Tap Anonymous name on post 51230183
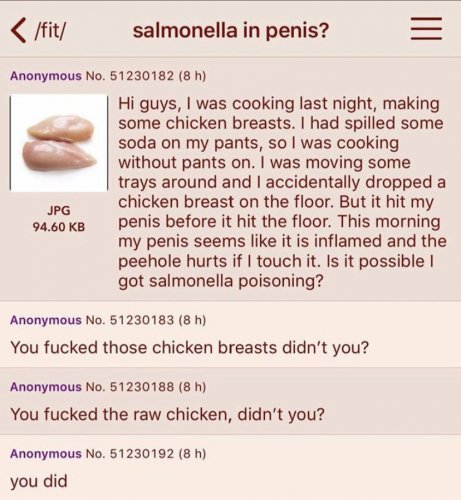Viewport: 461px width, 500px height. tap(46, 320)
